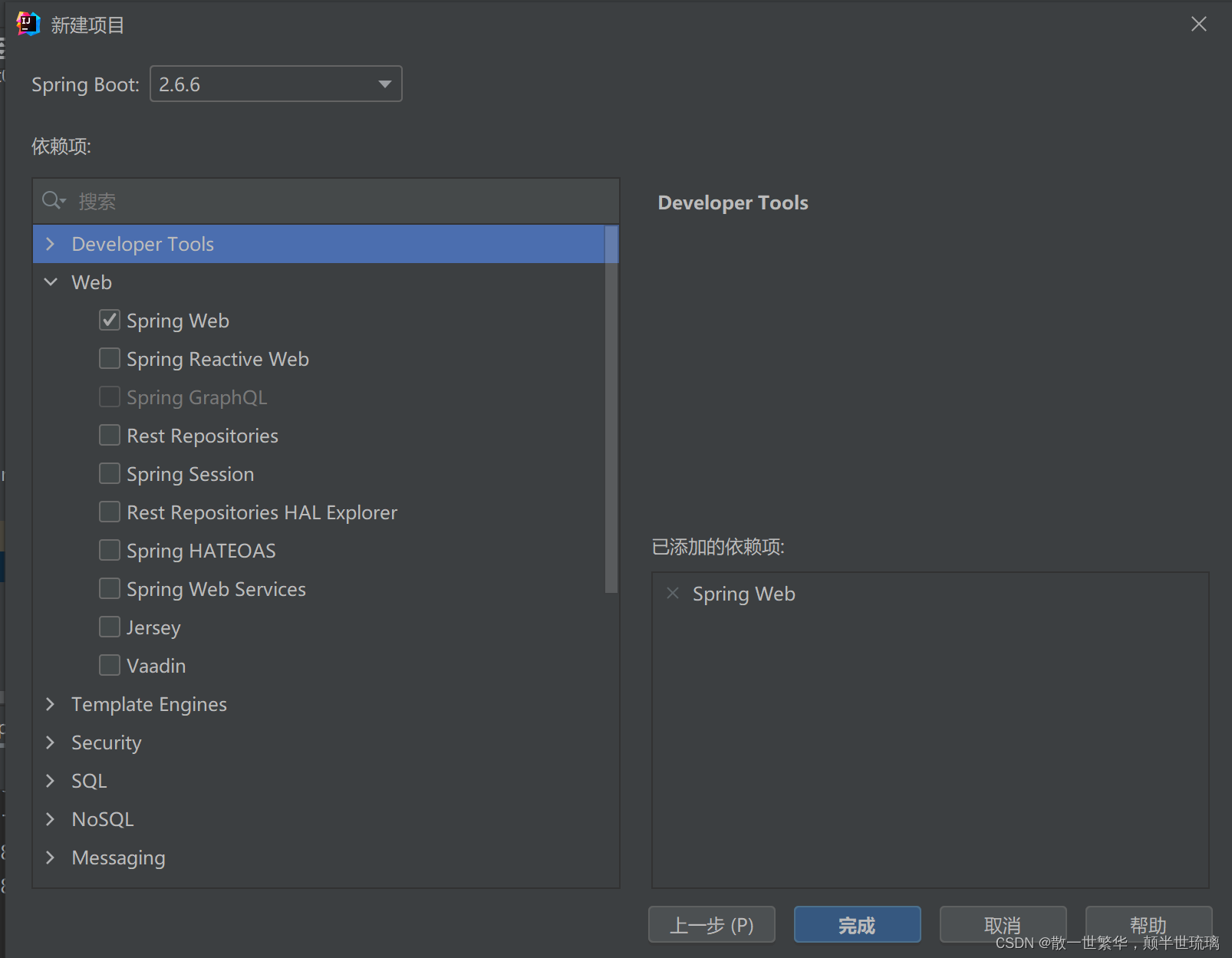
Task: Close the New Project dialog
Action: tap(1199, 25)
